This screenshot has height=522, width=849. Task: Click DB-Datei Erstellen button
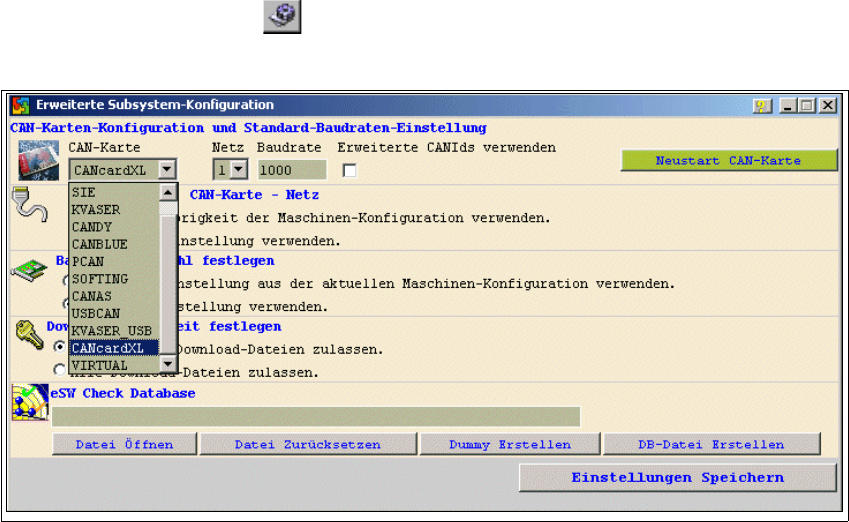[711, 445]
